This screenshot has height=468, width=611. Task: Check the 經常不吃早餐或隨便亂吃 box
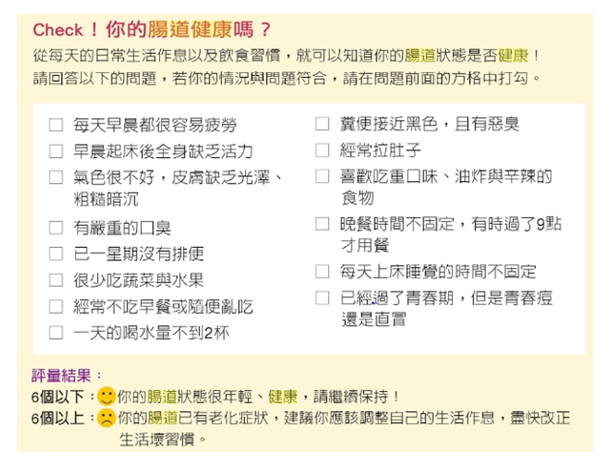point(56,306)
